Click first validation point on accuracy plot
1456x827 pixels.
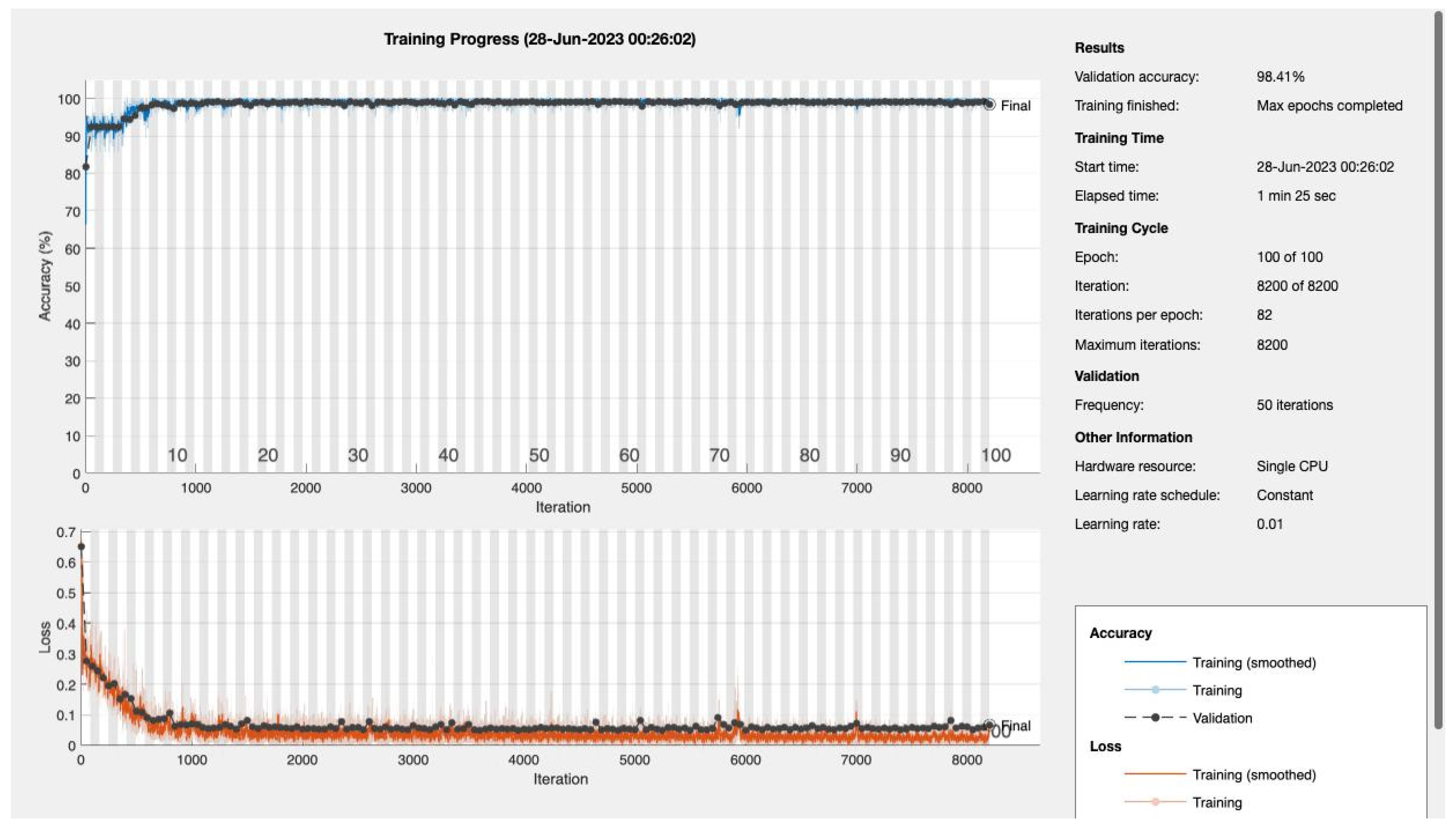[x=86, y=166]
